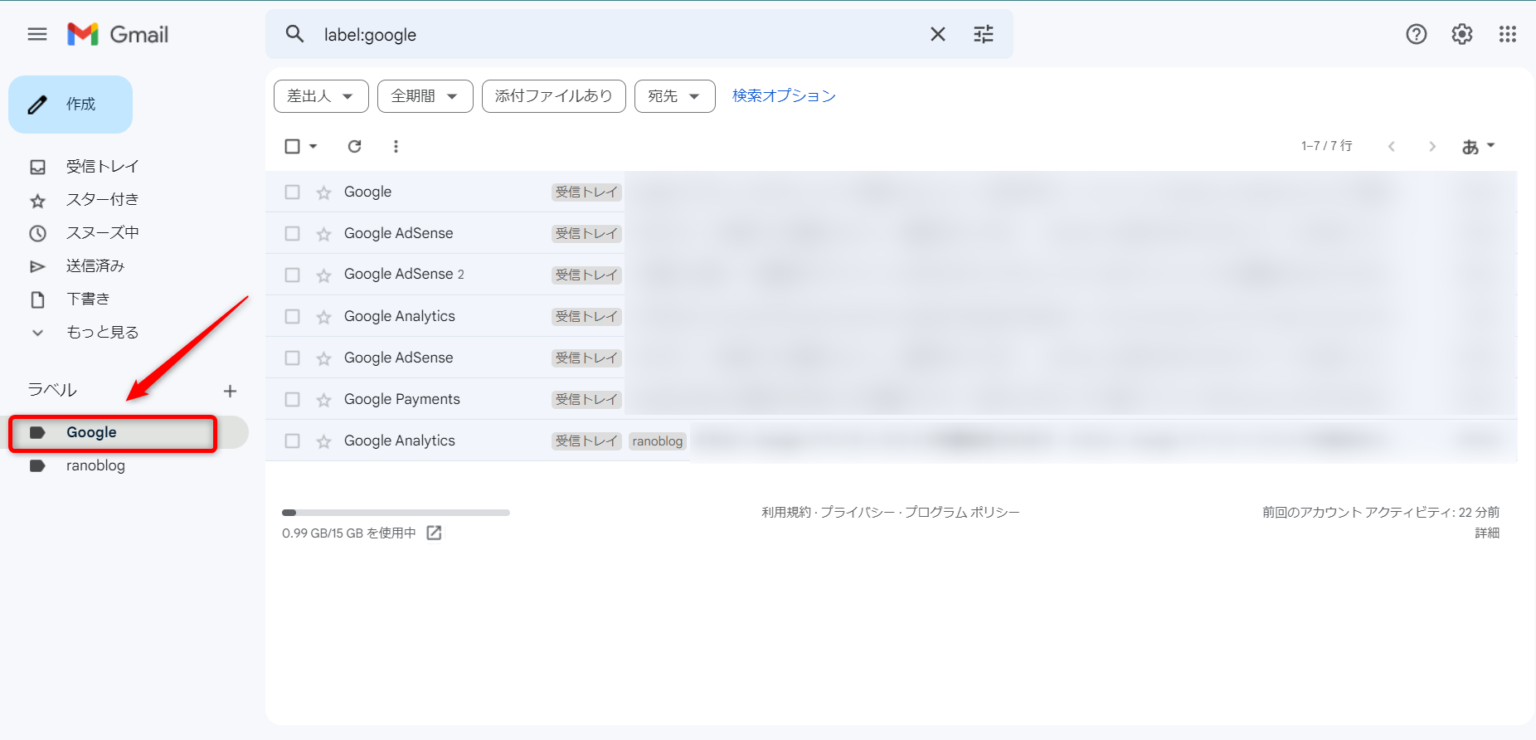Check the checkbox on the Google Payments email
The image size is (1536, 740).
coord(292,398)
